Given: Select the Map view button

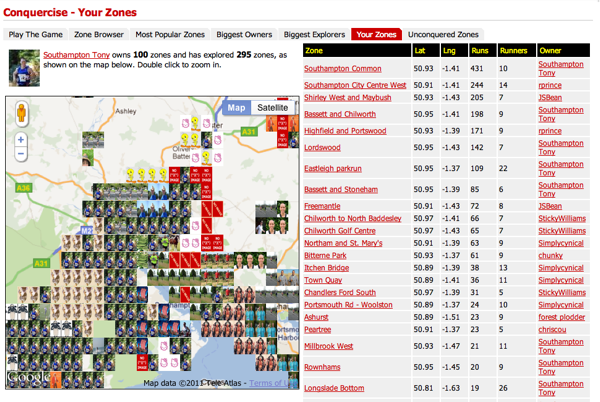Looking at the screenshot, I should [x=236, y=108].
